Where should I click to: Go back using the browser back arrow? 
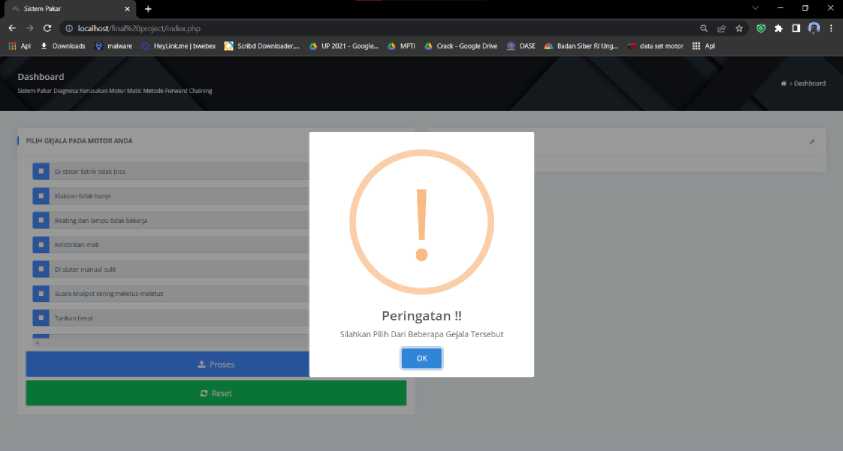click(12, 28)
